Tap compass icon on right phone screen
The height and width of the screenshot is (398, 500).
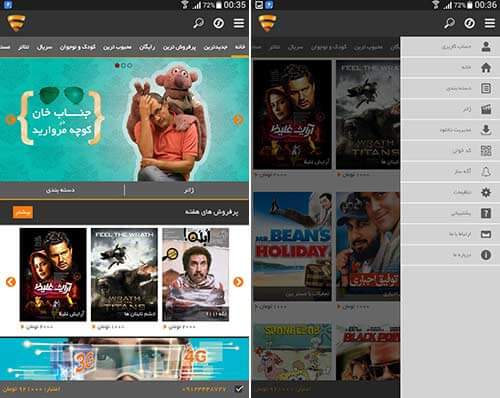(x=470, y=23)
